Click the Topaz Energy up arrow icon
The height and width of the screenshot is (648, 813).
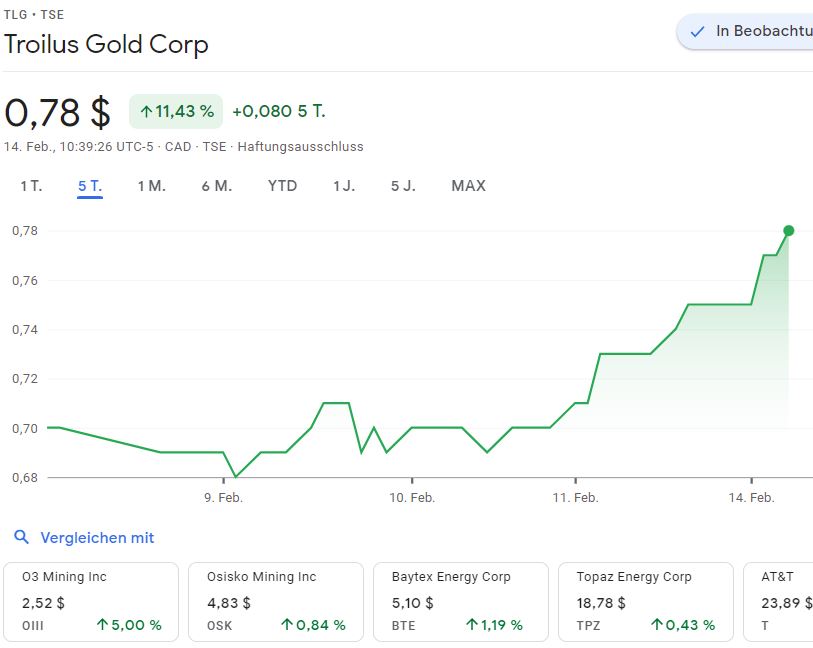tap(656, 625)
